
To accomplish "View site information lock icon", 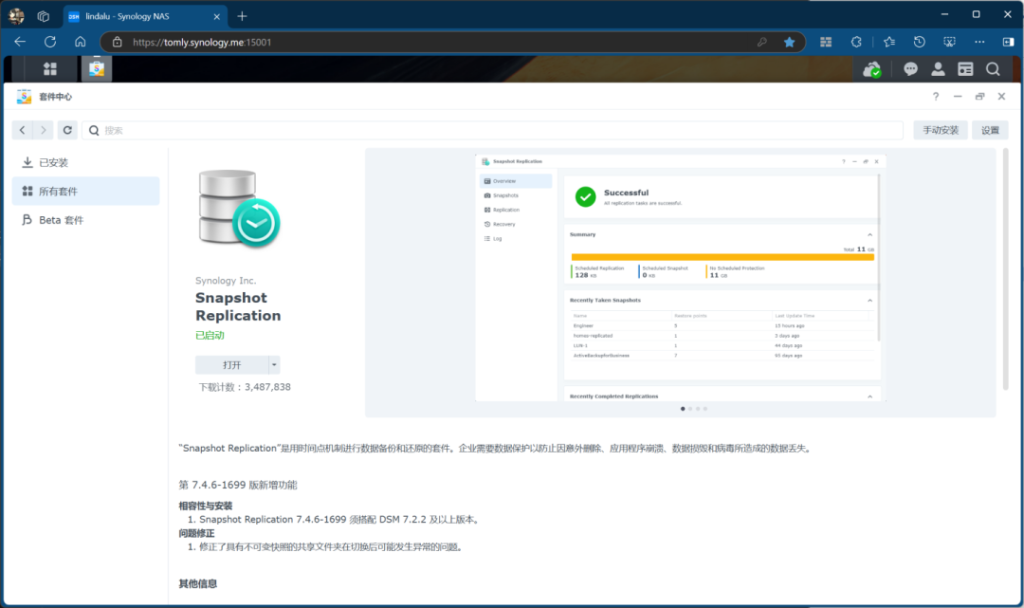I will tap(118, 42).
